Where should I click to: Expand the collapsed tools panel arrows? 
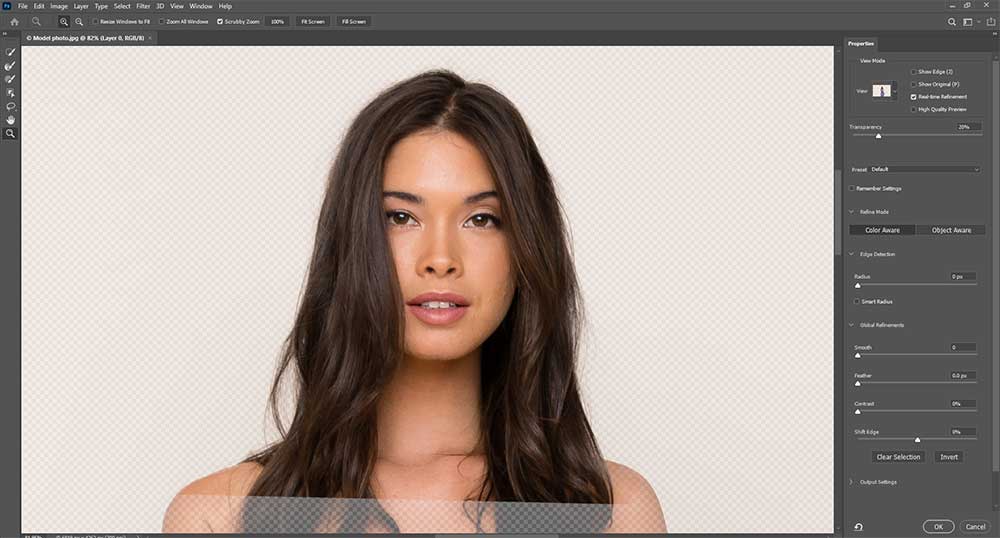6,34
